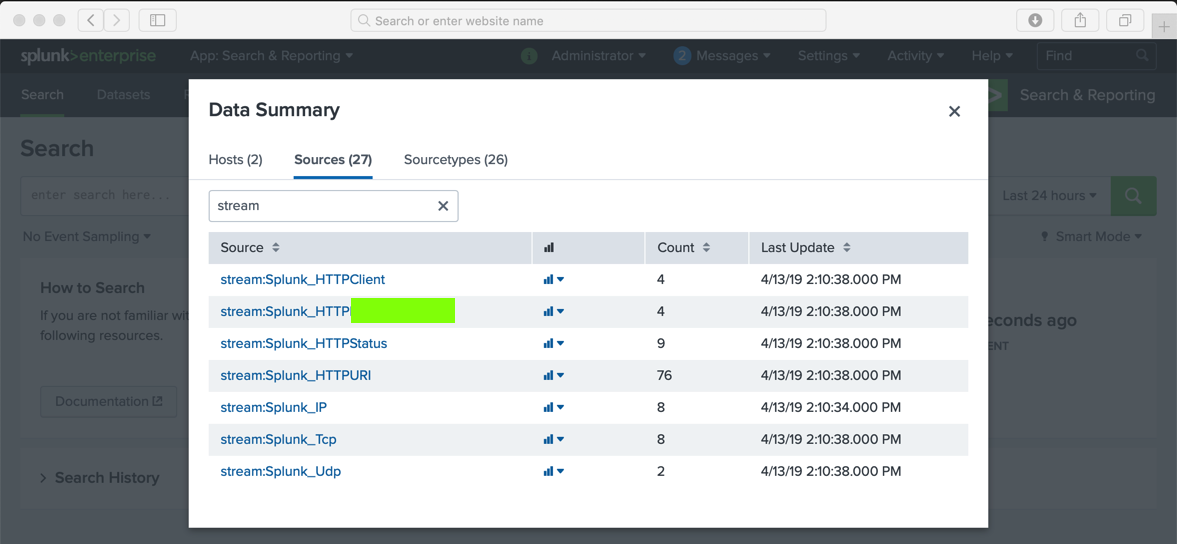Click the Safari address bar
Screen dimensions: 1177x544
(x=588, y=20)
